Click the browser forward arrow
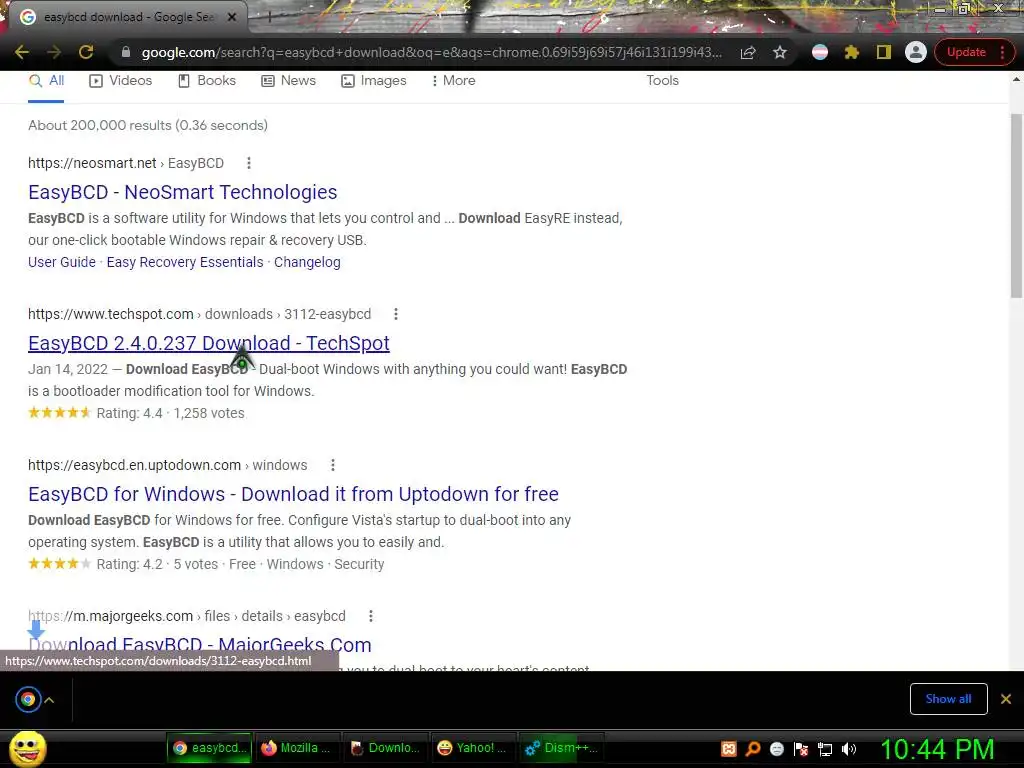This screenshot has width=1024, height=768. coord(54,52)
